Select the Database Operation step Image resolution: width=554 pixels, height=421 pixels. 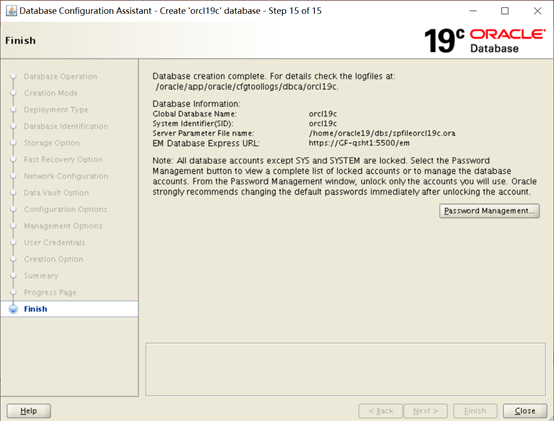click(60, 77)
